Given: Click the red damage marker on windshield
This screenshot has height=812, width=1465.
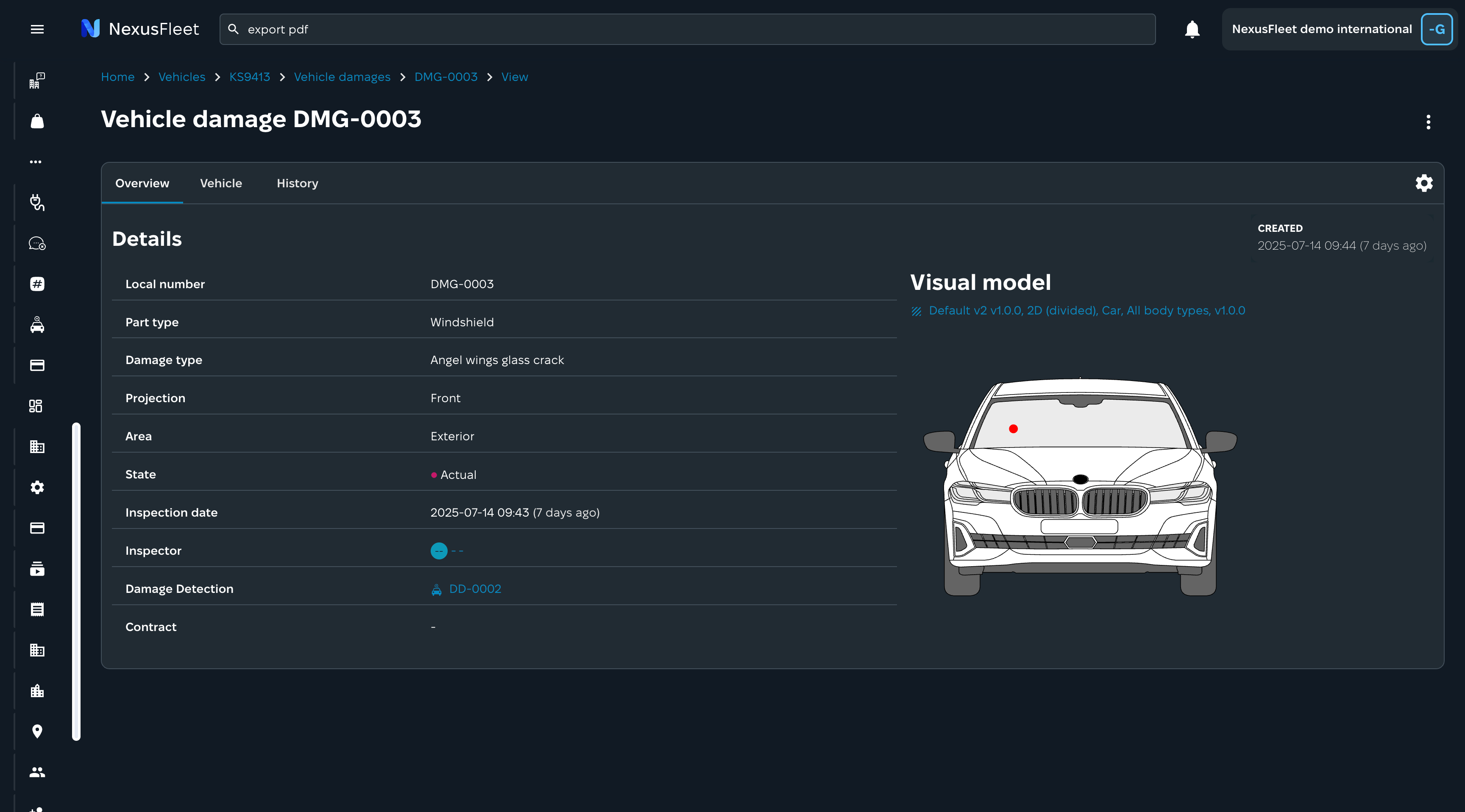Looking at the screenshot, I should coord(1013,429).
